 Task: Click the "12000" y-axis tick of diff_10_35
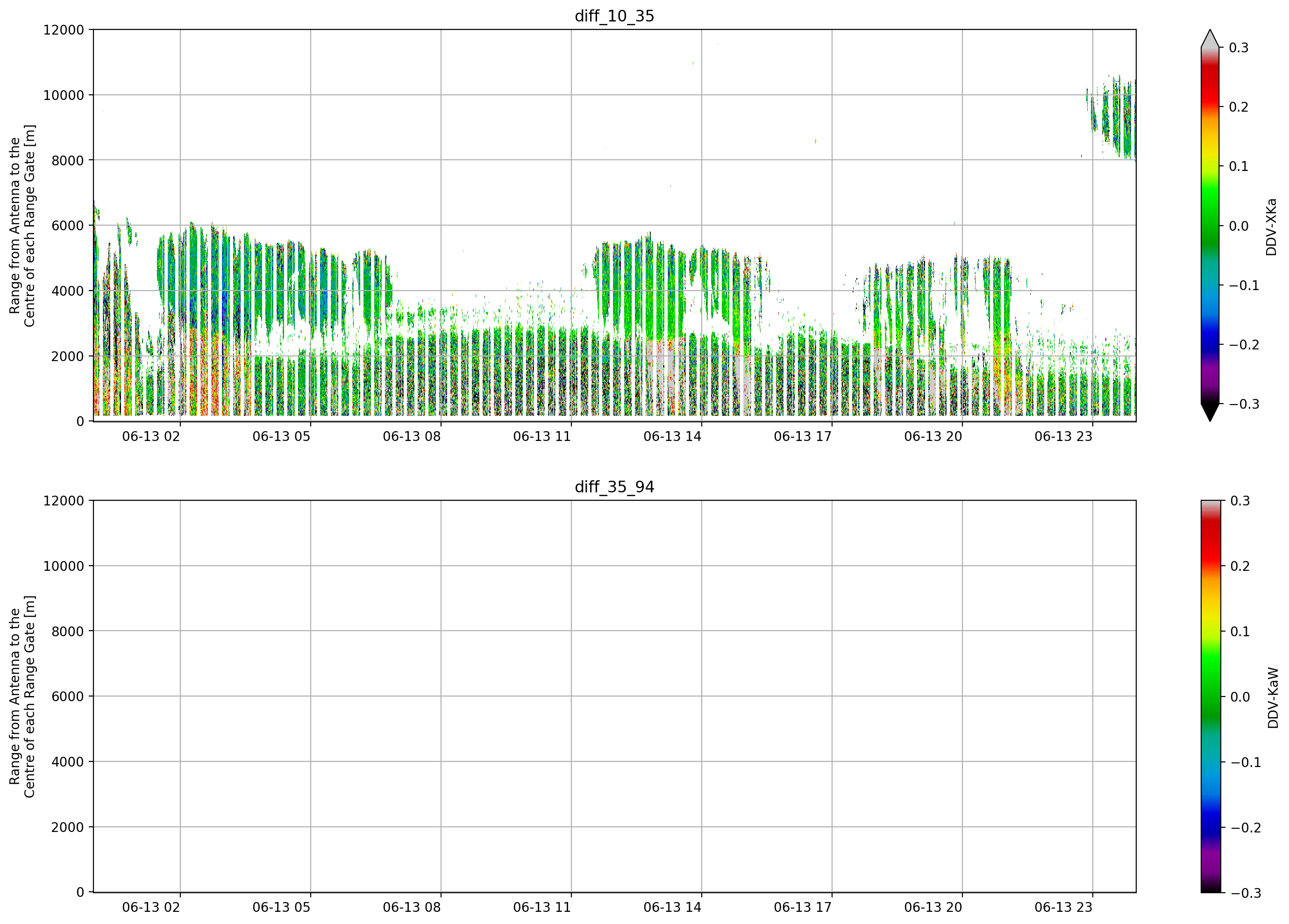64,30
